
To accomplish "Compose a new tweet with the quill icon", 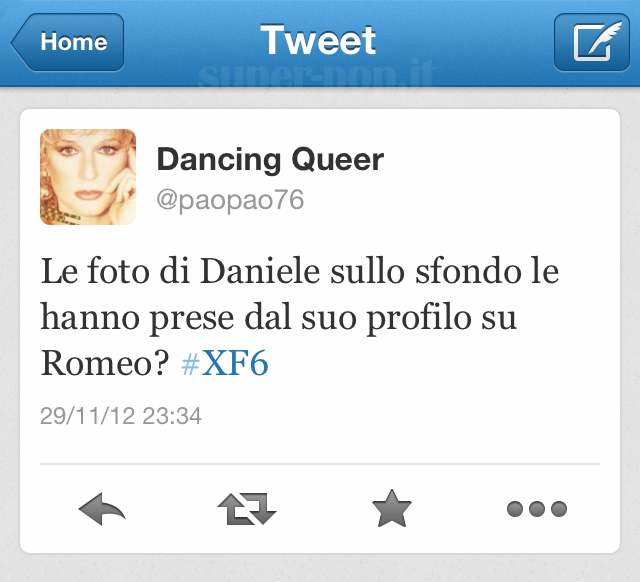I will coord(592,42).
